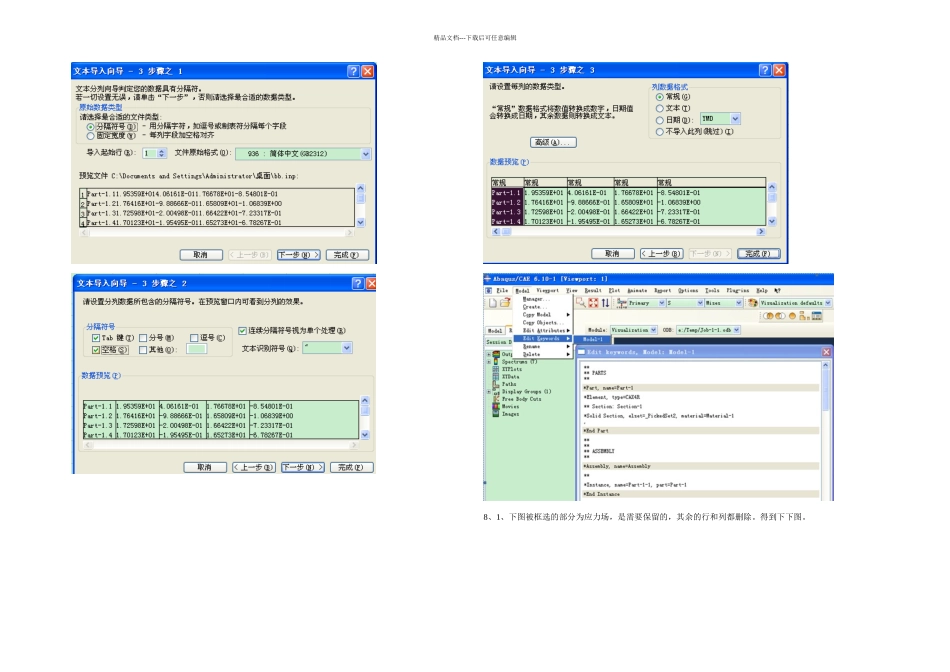Click the Spectrums tree icon
This screenshot has width=950, height=672.
pyautogui.click(x=496, y=362)
